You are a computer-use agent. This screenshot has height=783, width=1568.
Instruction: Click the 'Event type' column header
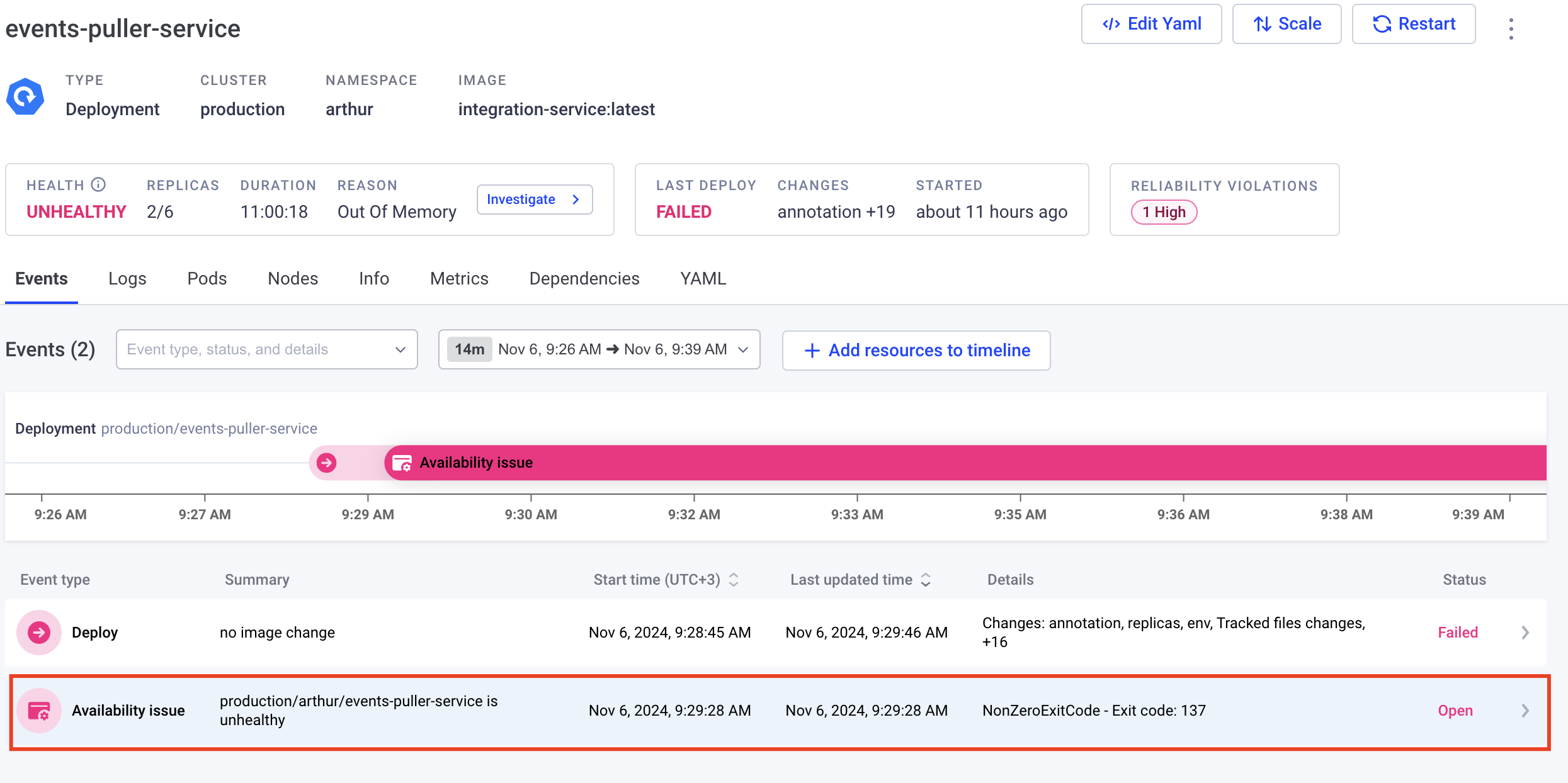(x=55, y=580)
